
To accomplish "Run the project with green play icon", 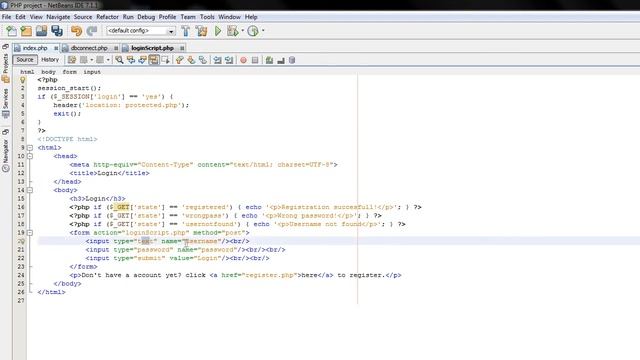I will coord(218,31).
